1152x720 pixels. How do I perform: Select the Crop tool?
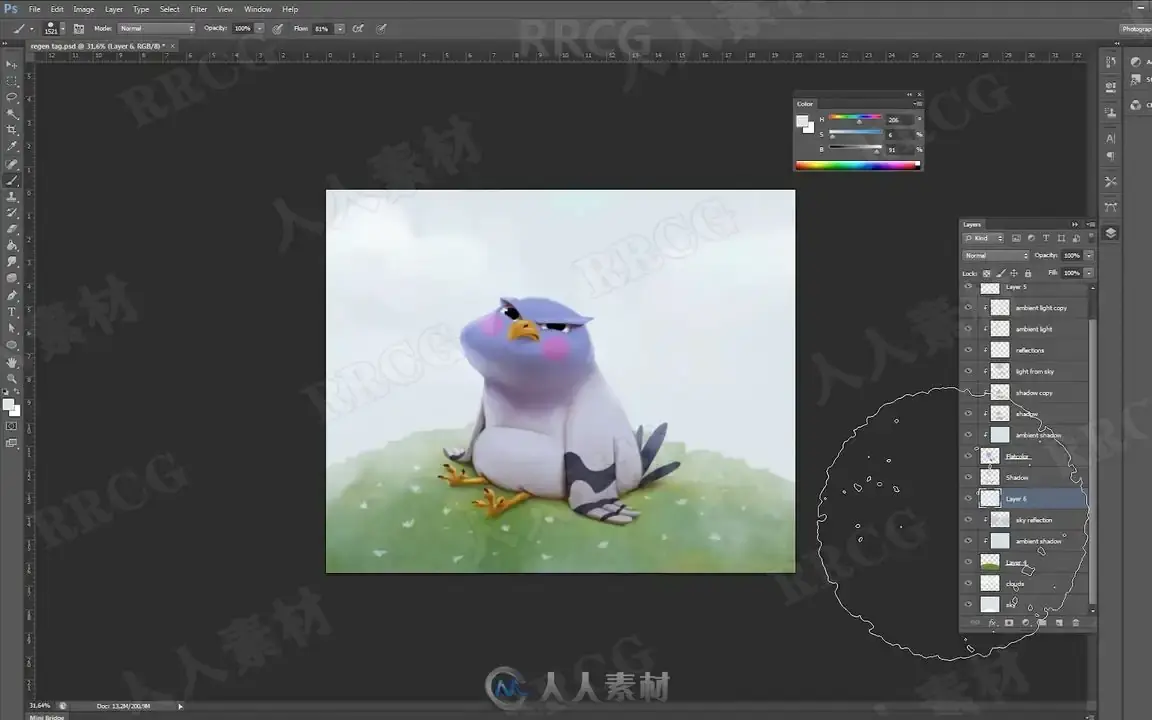tap(12, 130)
